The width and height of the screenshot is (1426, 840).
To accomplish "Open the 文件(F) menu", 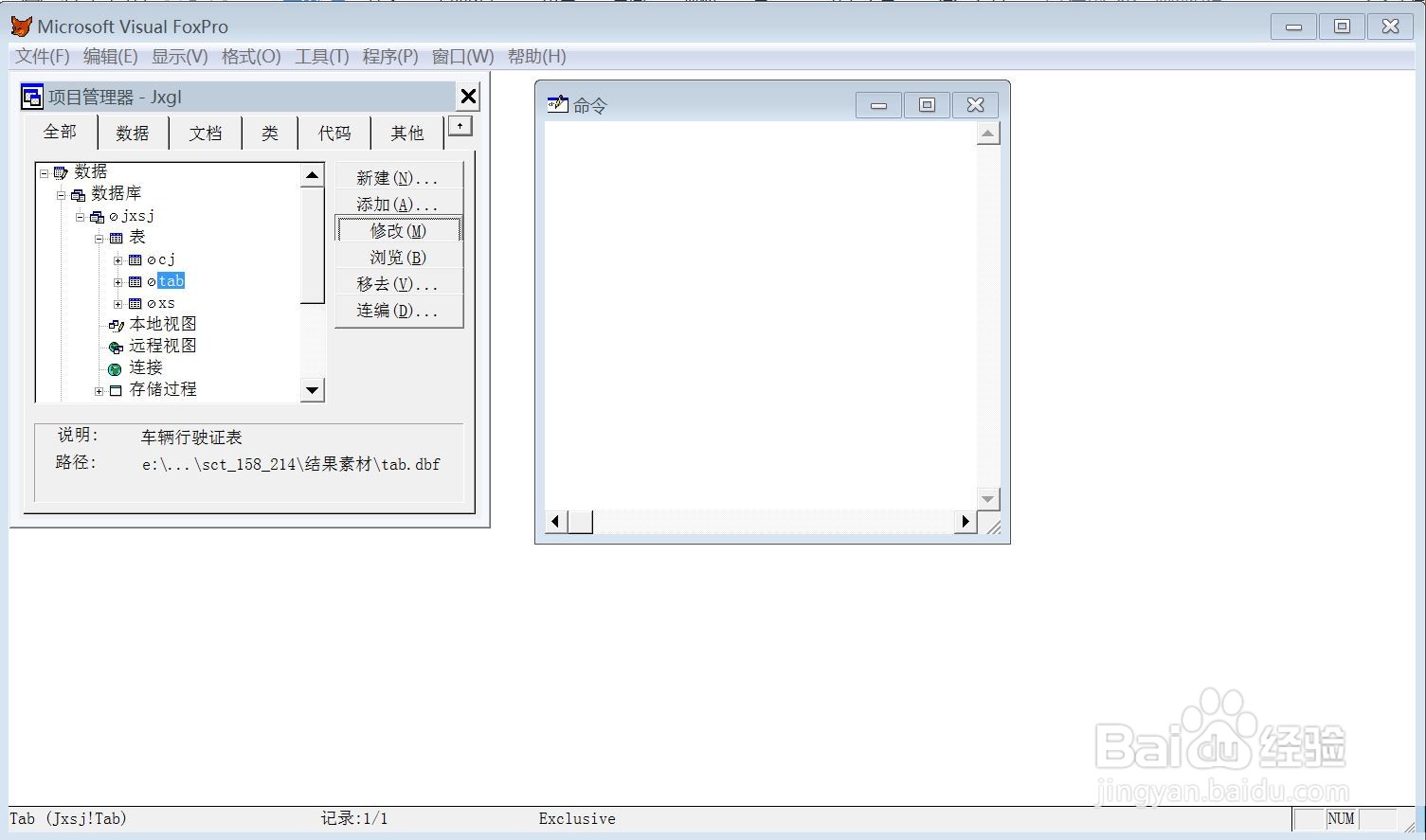I will coord(43,57).
